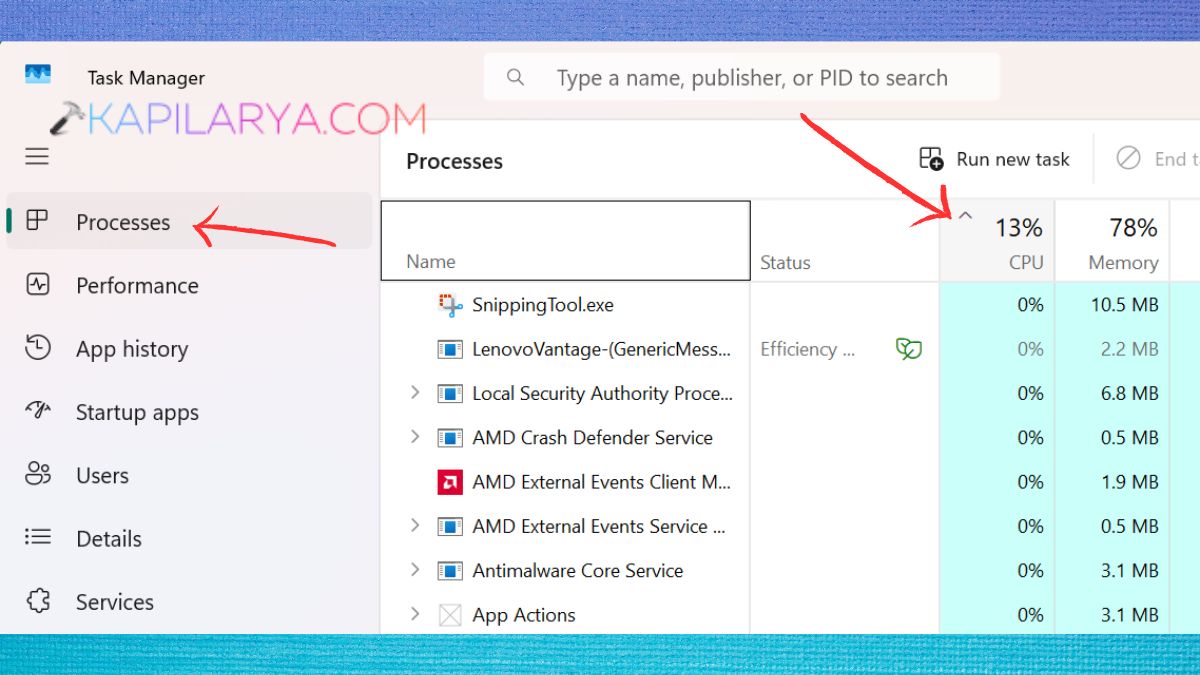Screen dimensions: 1200x675
Task: Select the Local Security Authority Proce... row
Action: tap(790, 393)
